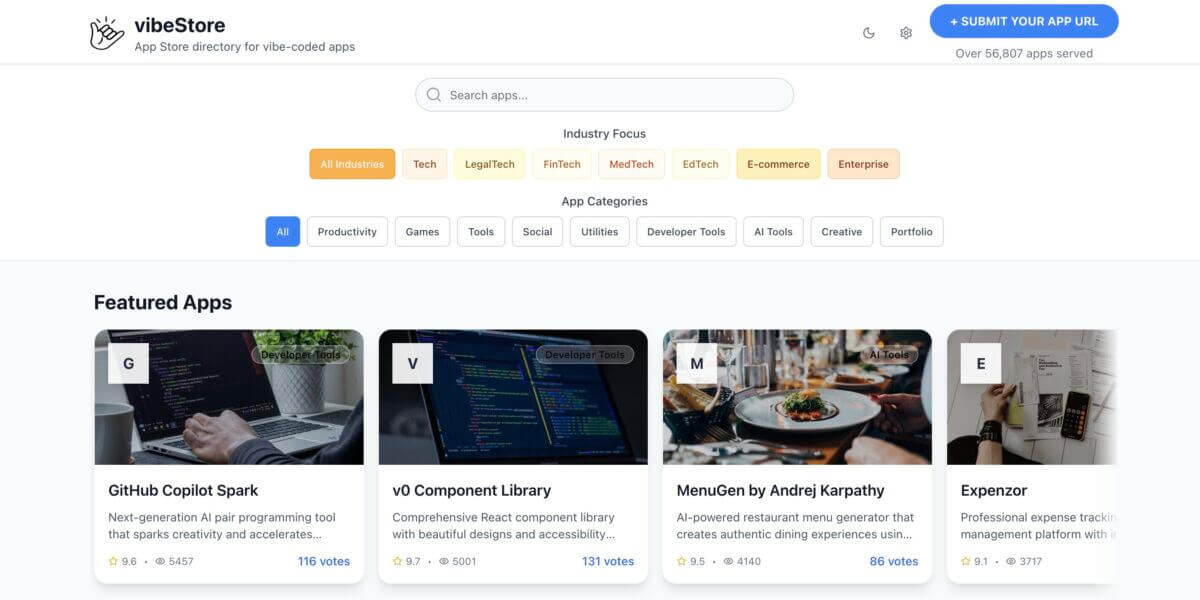This screenshot has width=1200, height=600.
Task: Click the MenuGen description text
Action: coord(796,526)
